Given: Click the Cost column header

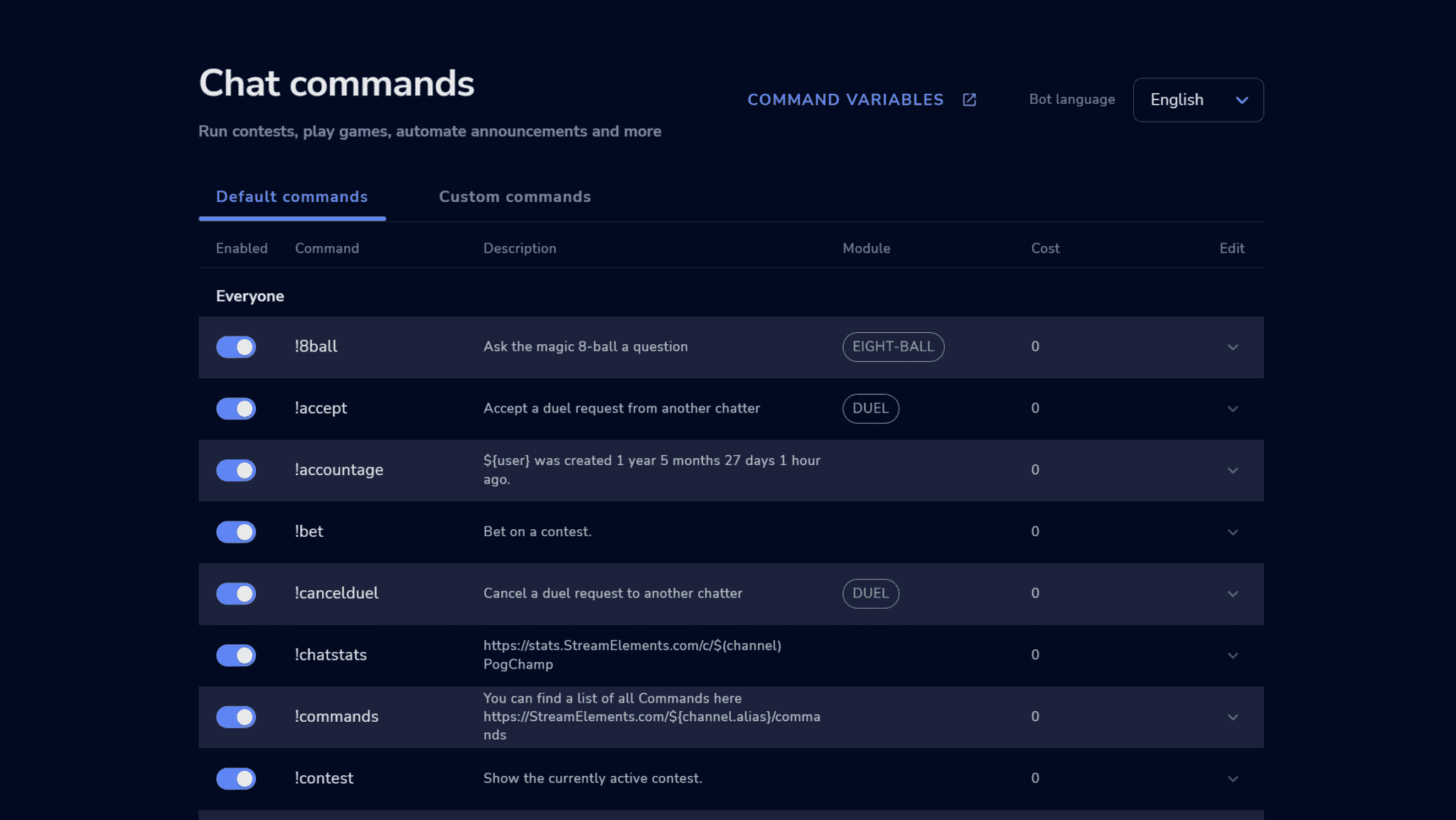Looking at the screenshot, I should click(1045, 248).
